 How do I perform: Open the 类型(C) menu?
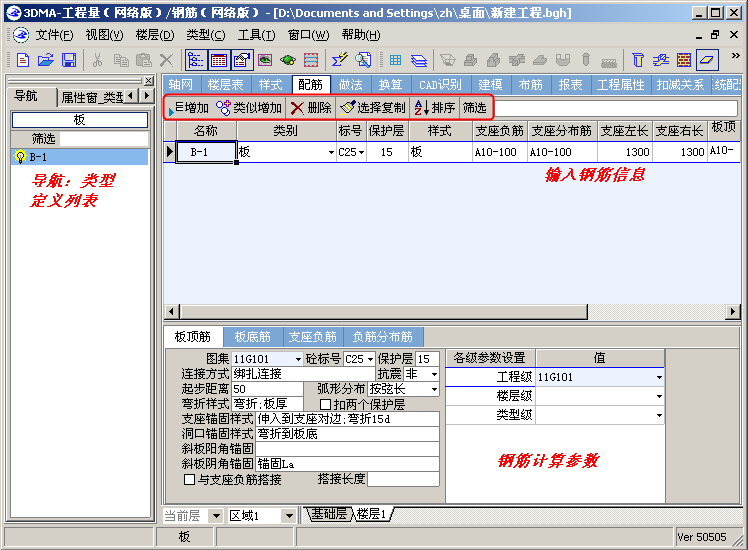point(205,35)
